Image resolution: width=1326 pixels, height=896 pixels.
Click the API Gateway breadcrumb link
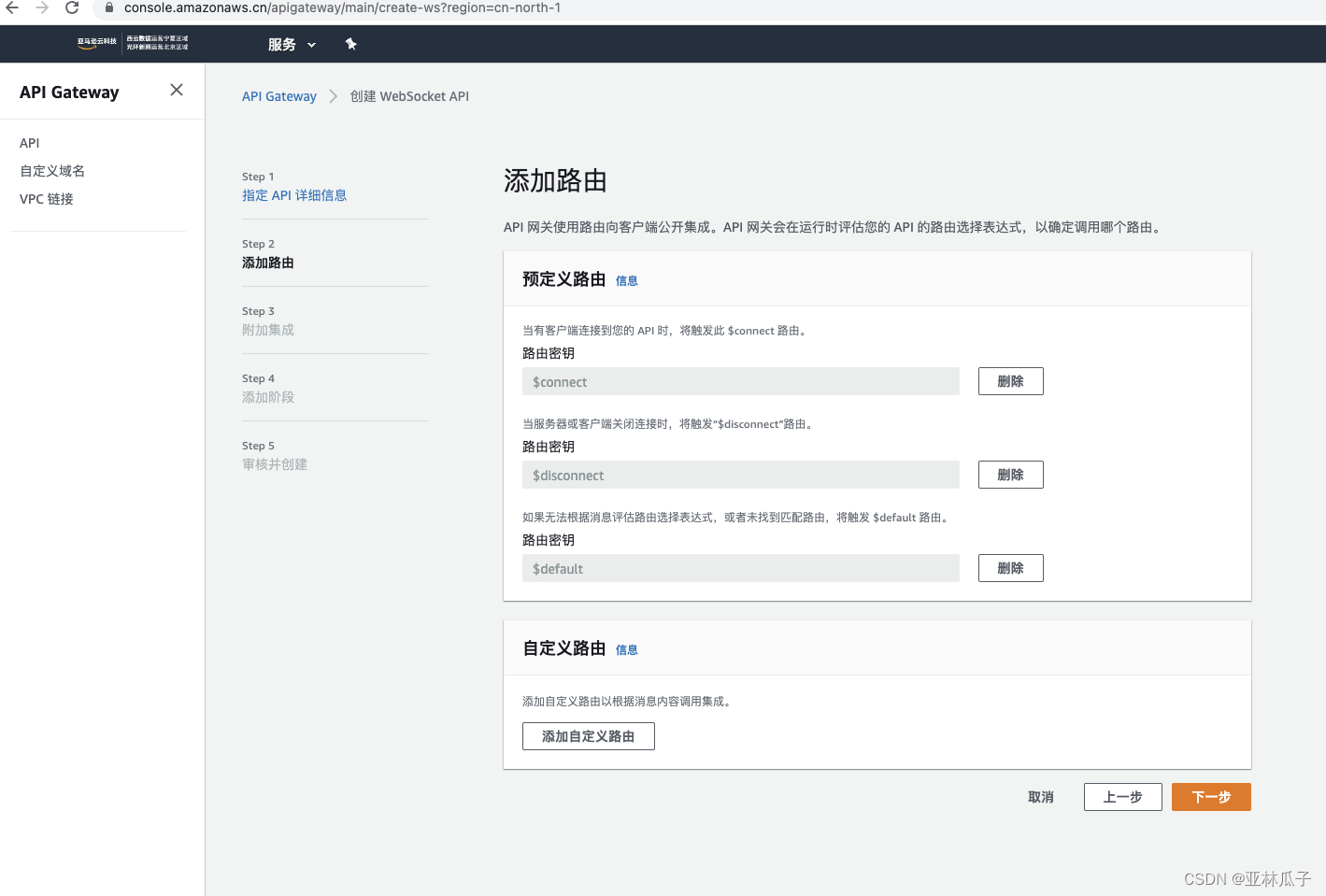279,96
